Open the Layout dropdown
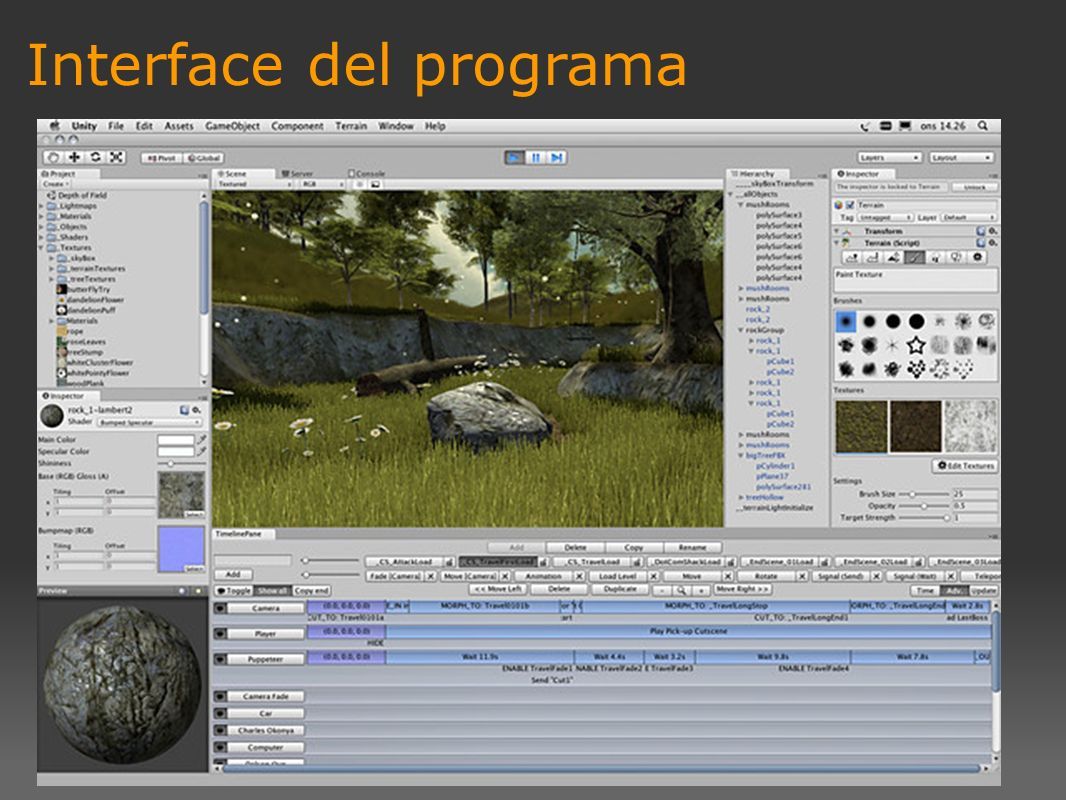Screen dimensions: 1066x800 pos(961,158)
